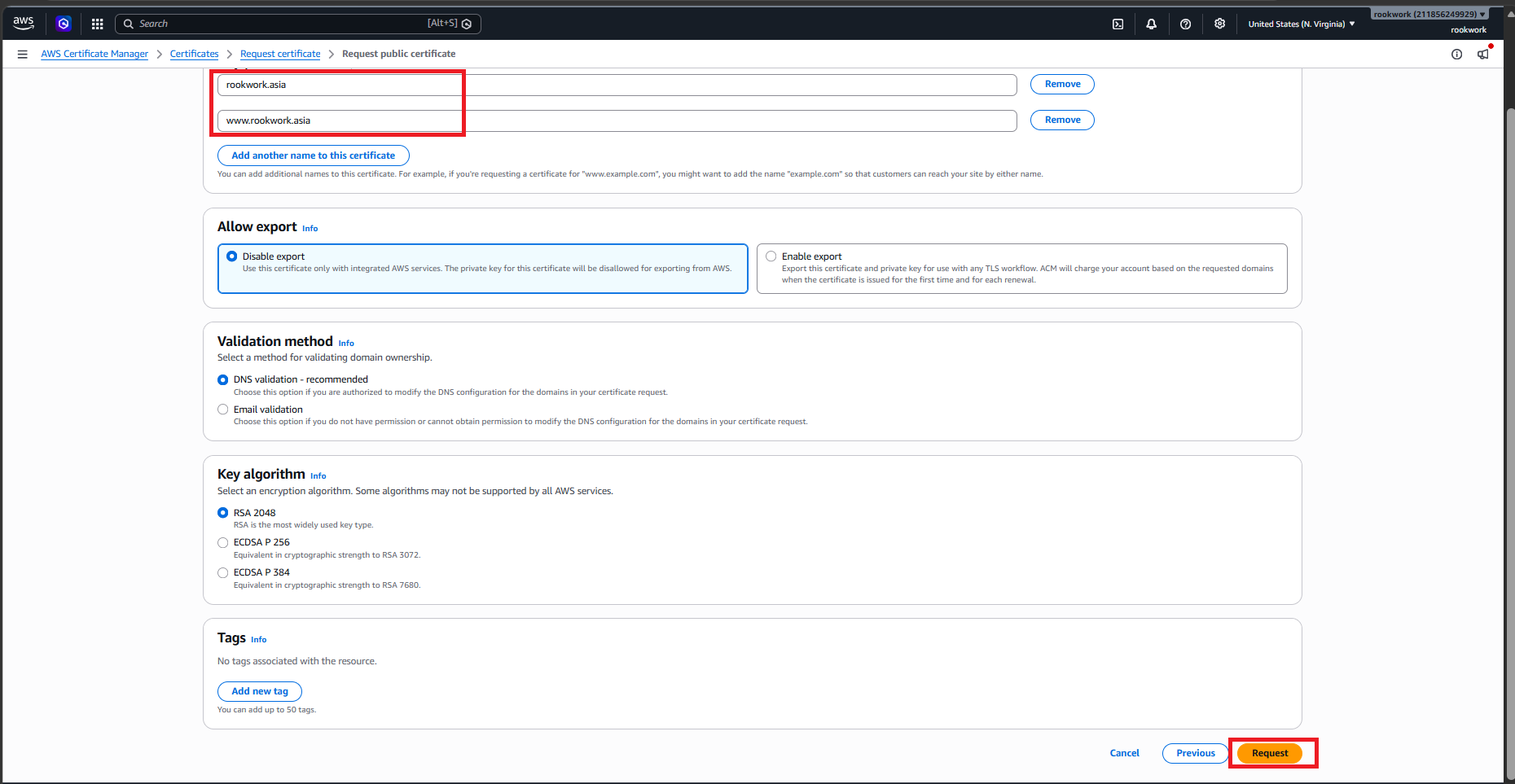Go to Request certificate breadcrumb link
This screenshot has height=784, width=1515.
280,54
